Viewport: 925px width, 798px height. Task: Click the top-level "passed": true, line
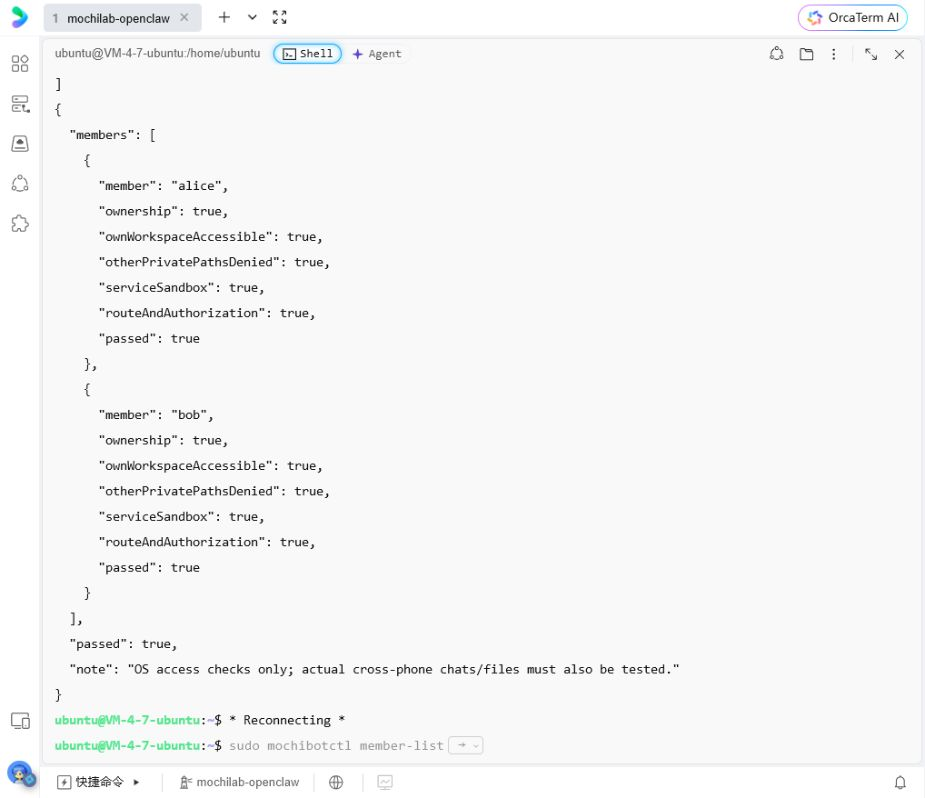tap(123, 644)
